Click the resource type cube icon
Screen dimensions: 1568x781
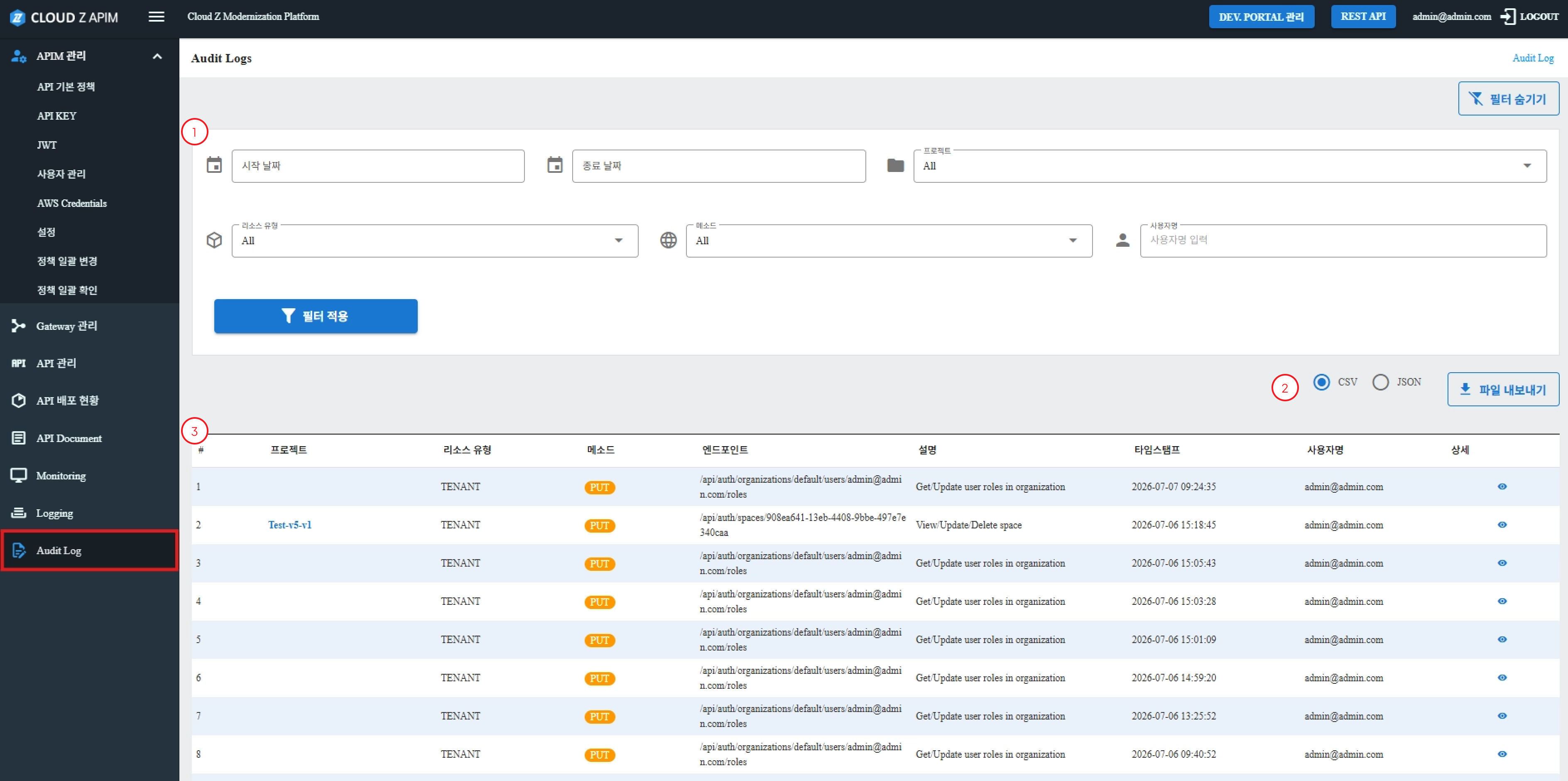point(214,241)
